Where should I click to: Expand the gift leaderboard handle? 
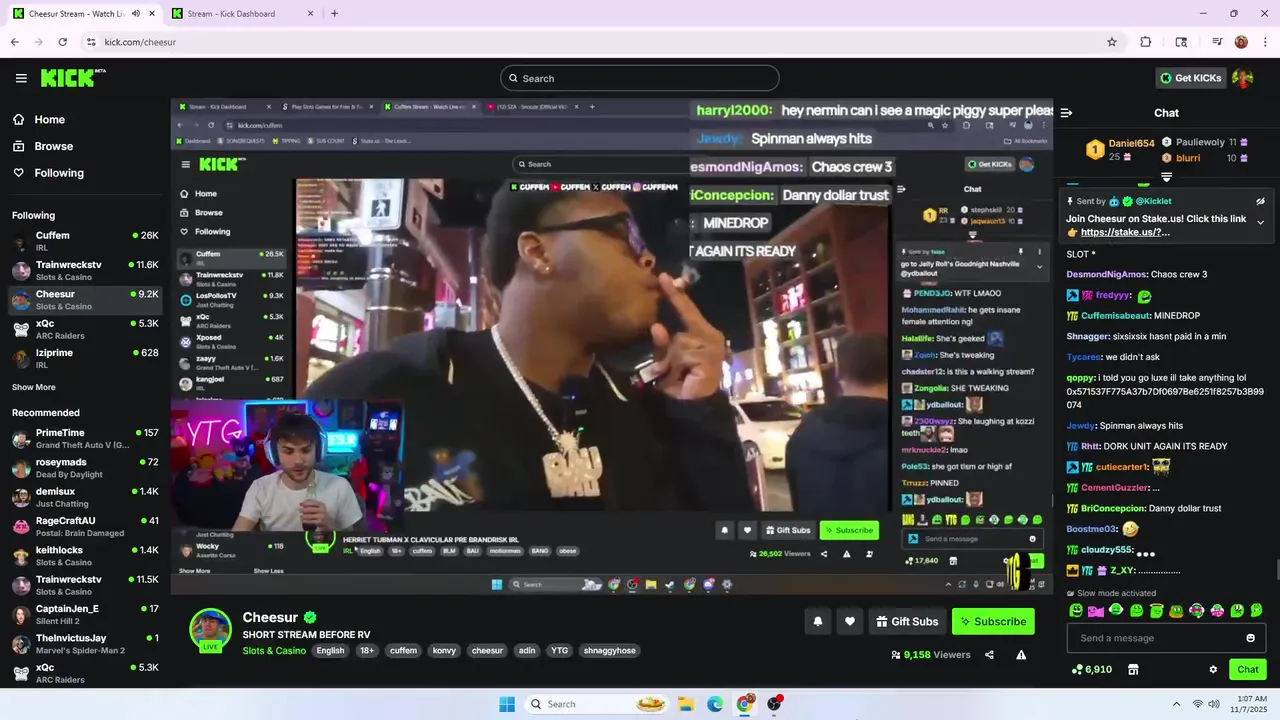pos(1166,177)
